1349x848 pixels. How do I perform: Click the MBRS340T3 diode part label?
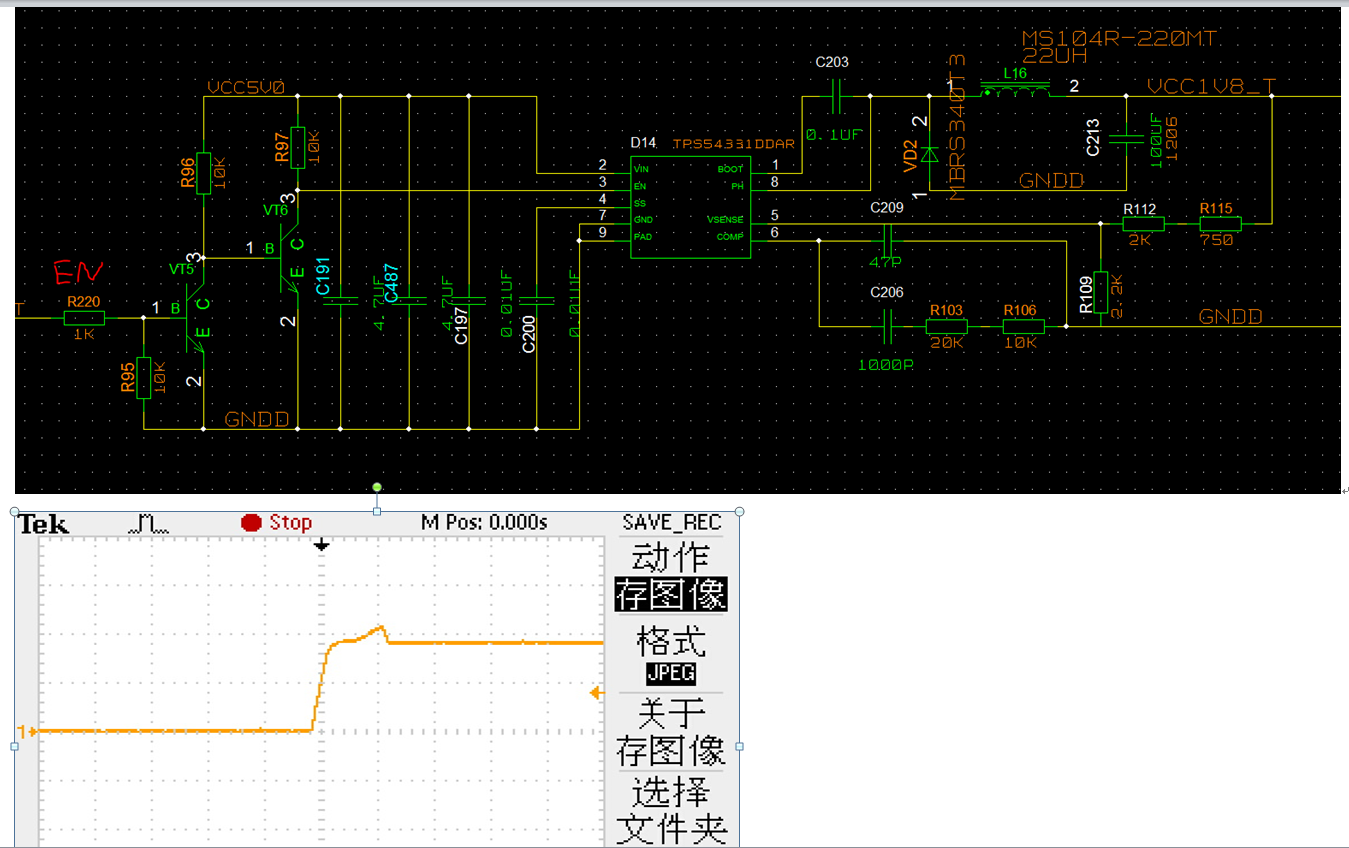959,127
